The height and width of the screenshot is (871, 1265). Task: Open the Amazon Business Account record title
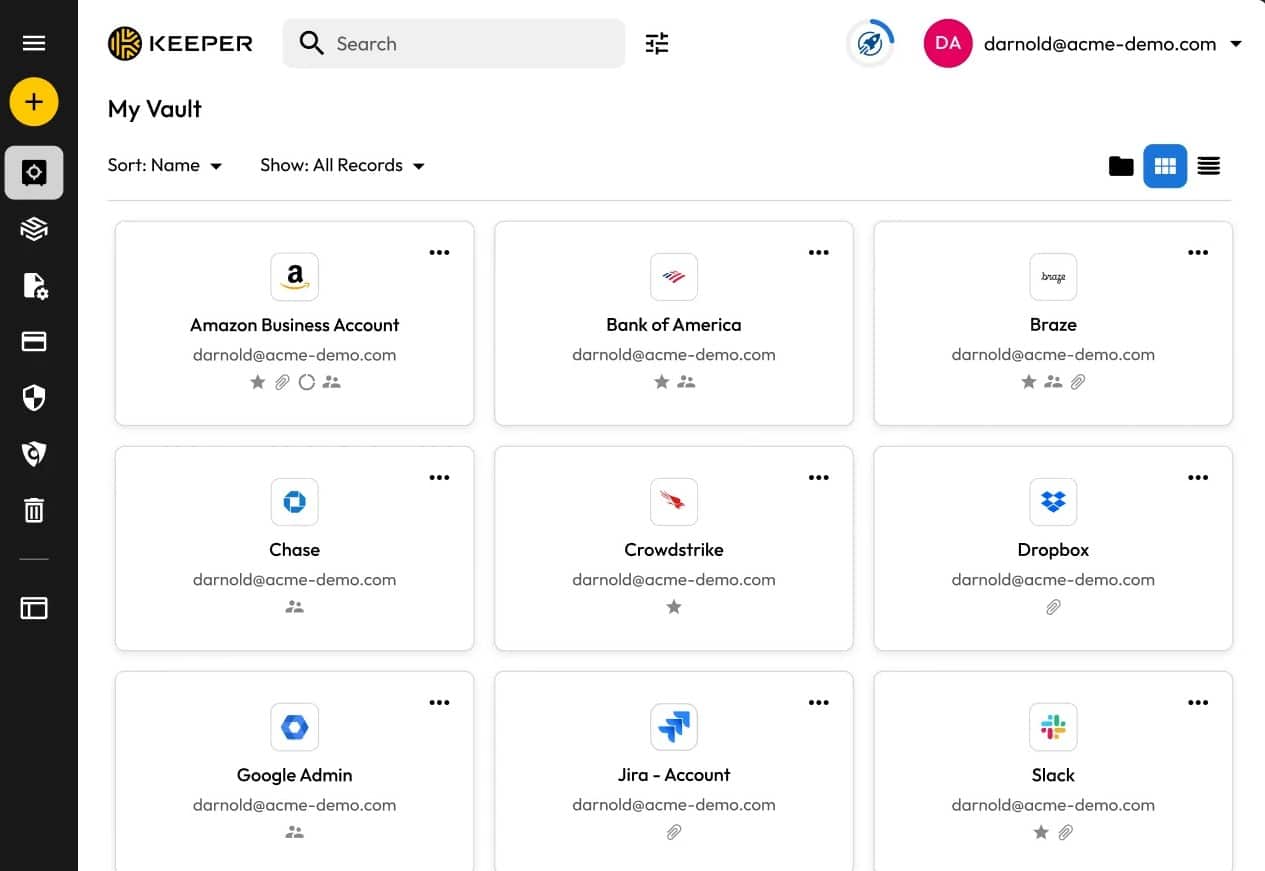click(x=294, y=325)
